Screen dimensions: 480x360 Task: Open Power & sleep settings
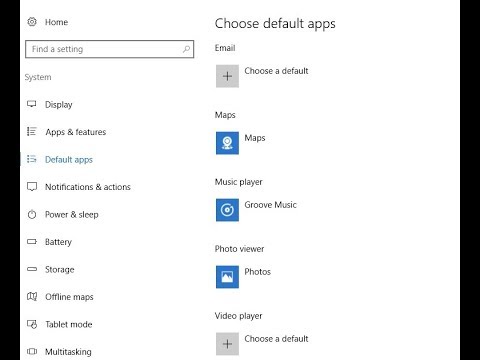click(72, 215)
